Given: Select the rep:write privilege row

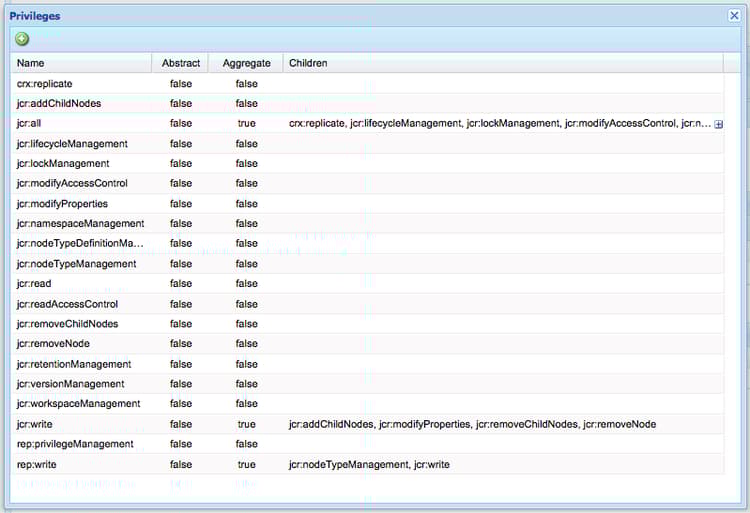Looking at the screenshot, I should click(367, 464).
